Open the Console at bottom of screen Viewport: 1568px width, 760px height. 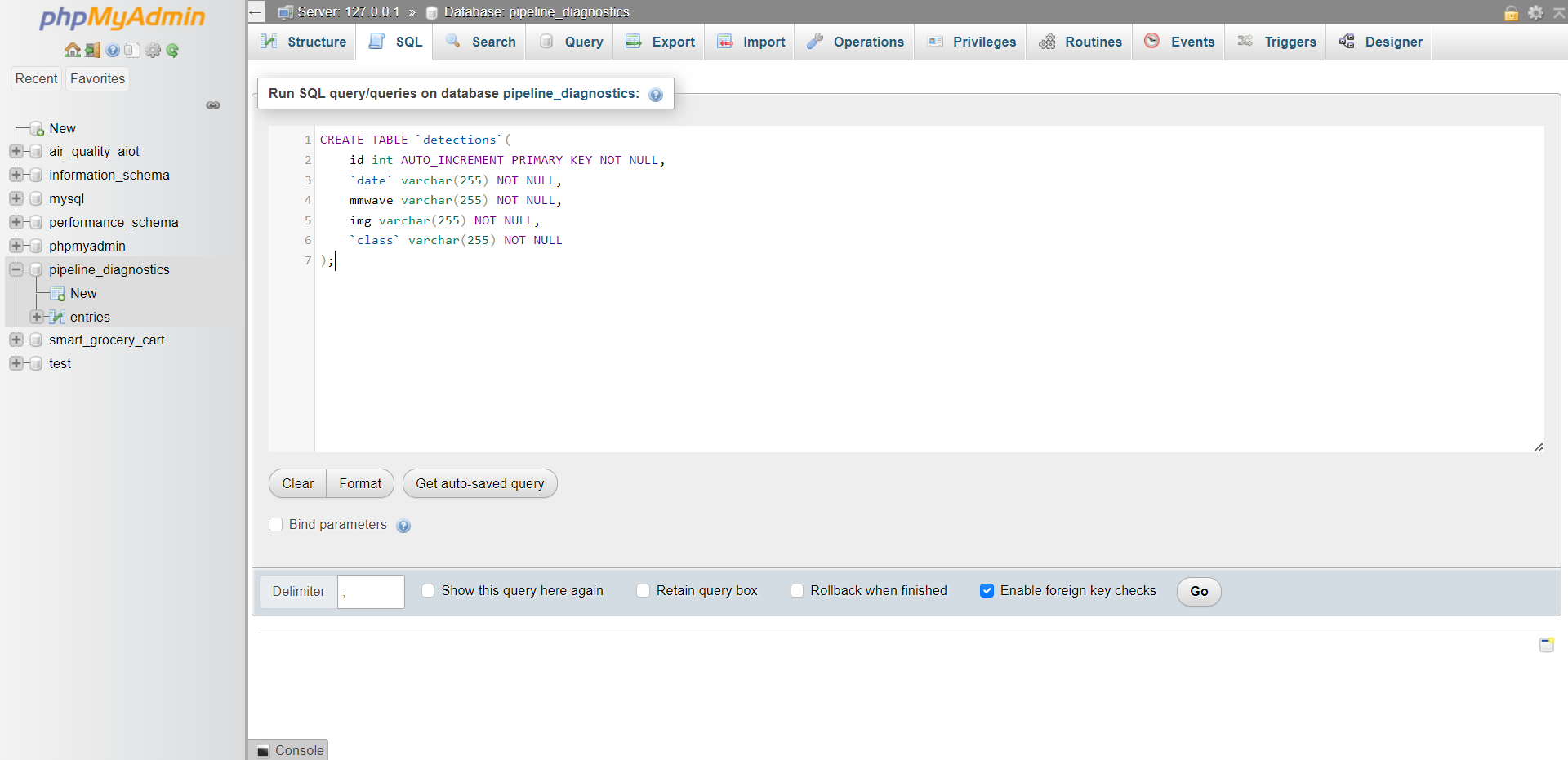point(287,749)
